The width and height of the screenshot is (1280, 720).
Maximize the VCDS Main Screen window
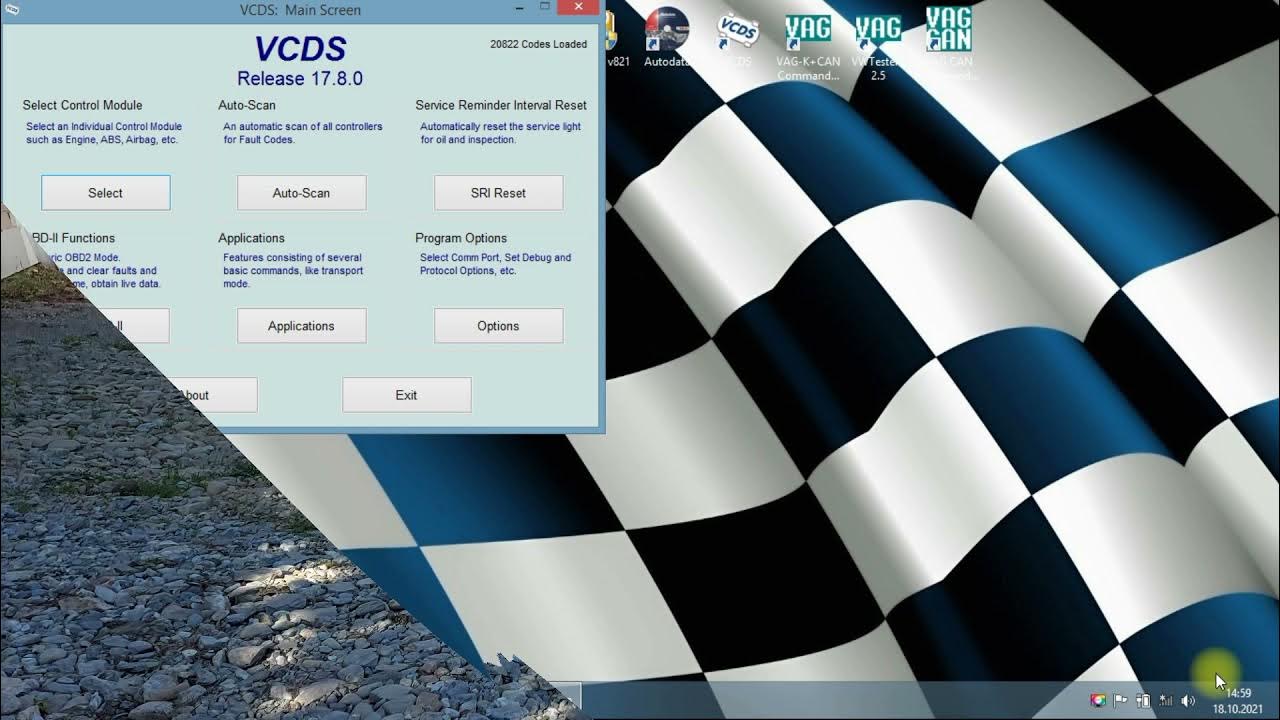(x=544, y=7)
